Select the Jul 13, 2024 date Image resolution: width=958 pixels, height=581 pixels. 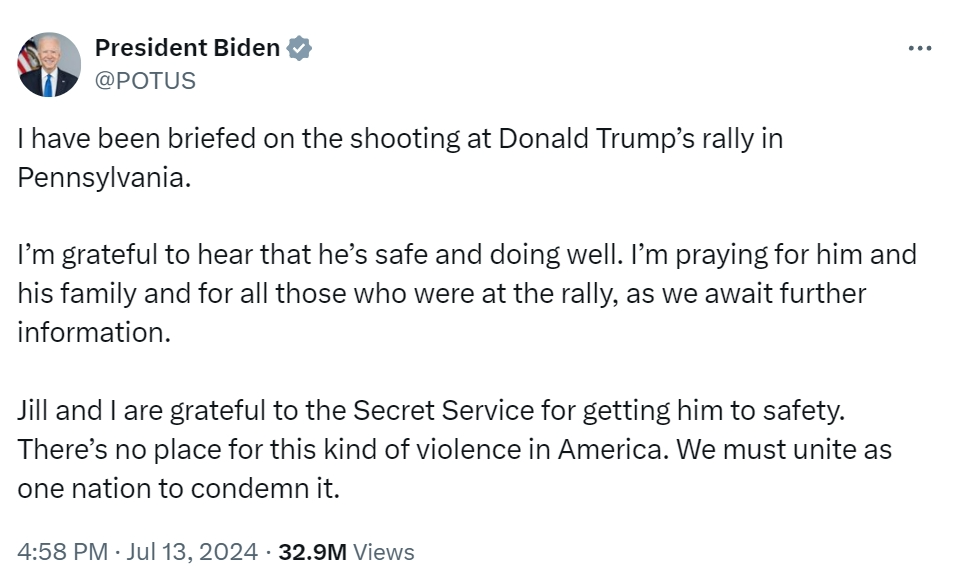point(192,552)
